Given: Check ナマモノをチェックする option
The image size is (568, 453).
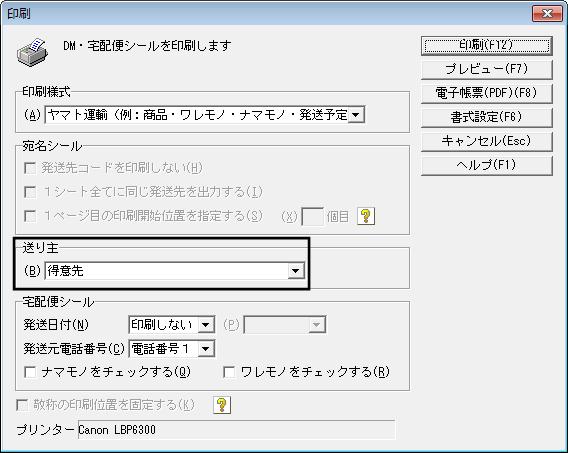Looking at the screenshot, I should click(x=30, y=372).
